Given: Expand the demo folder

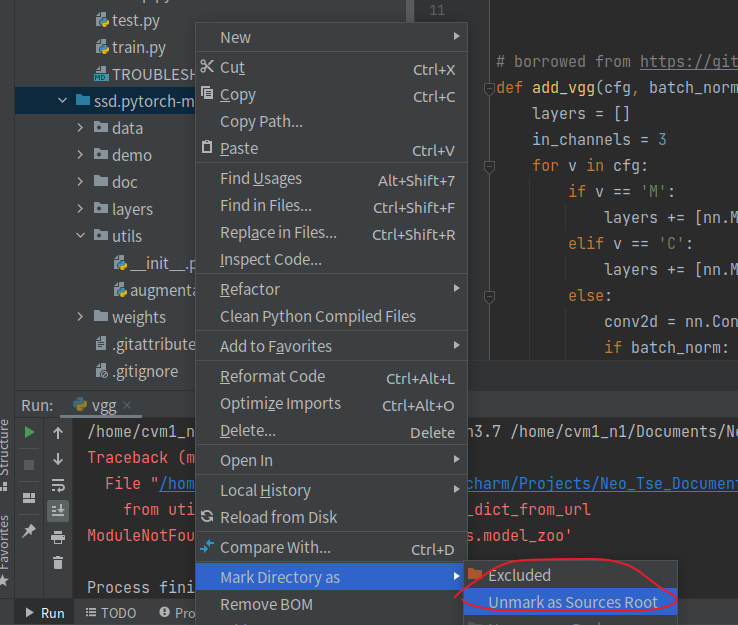Looking at the screenshot, I should (80, 155).
